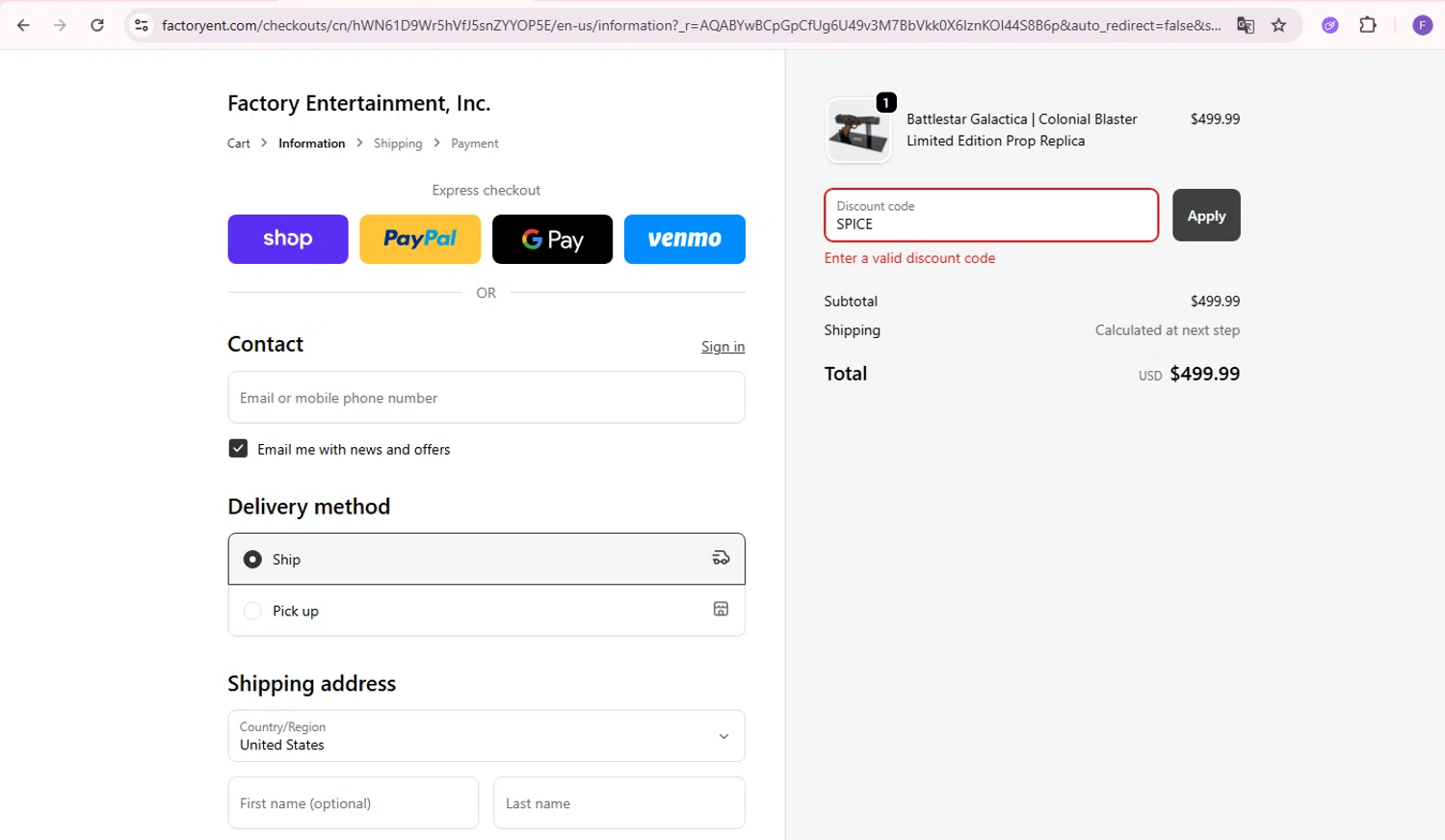Select the Information breadcrumb step
Screen dimensions: 1445x840
tap(311, 144)
